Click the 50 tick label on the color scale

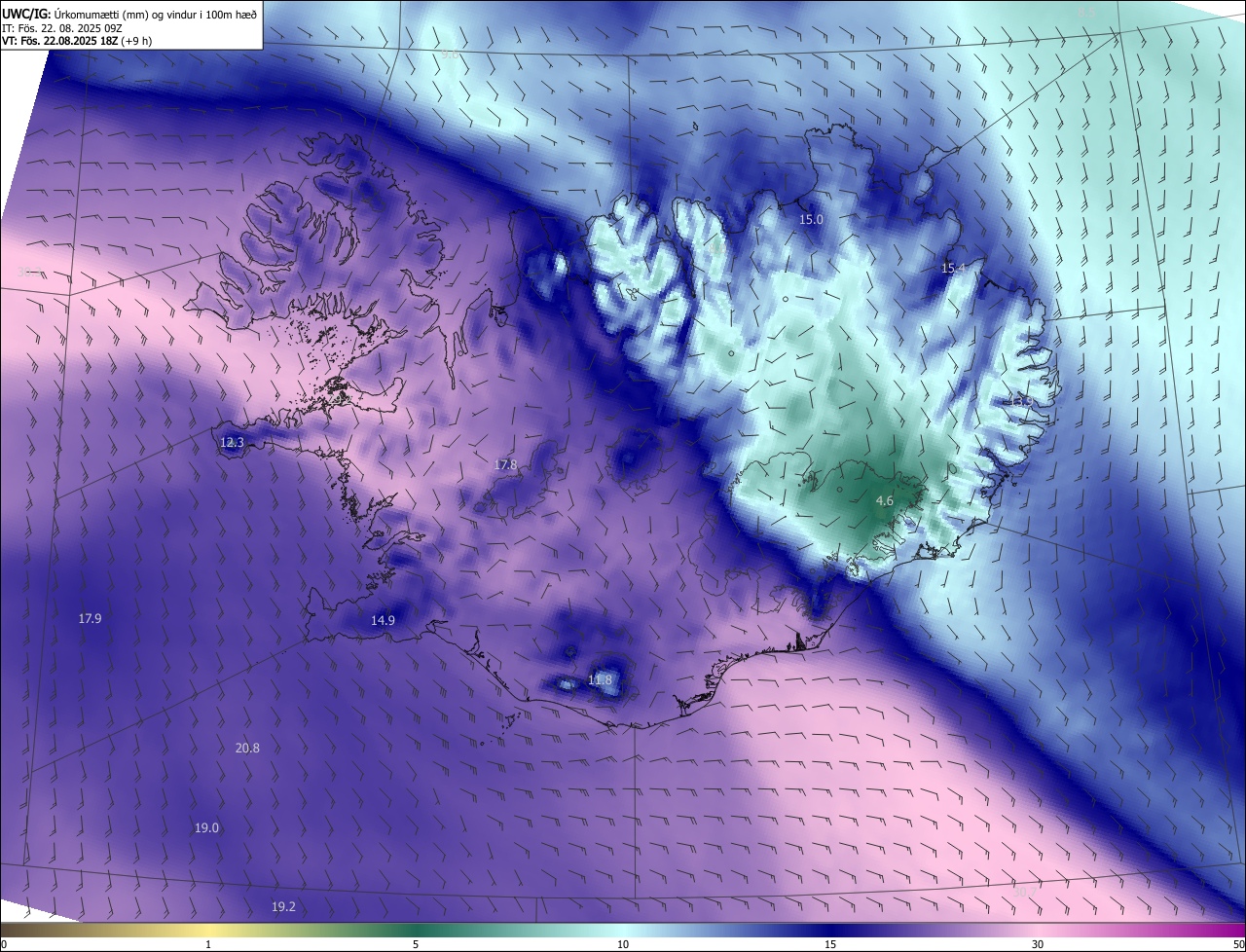1238,944
